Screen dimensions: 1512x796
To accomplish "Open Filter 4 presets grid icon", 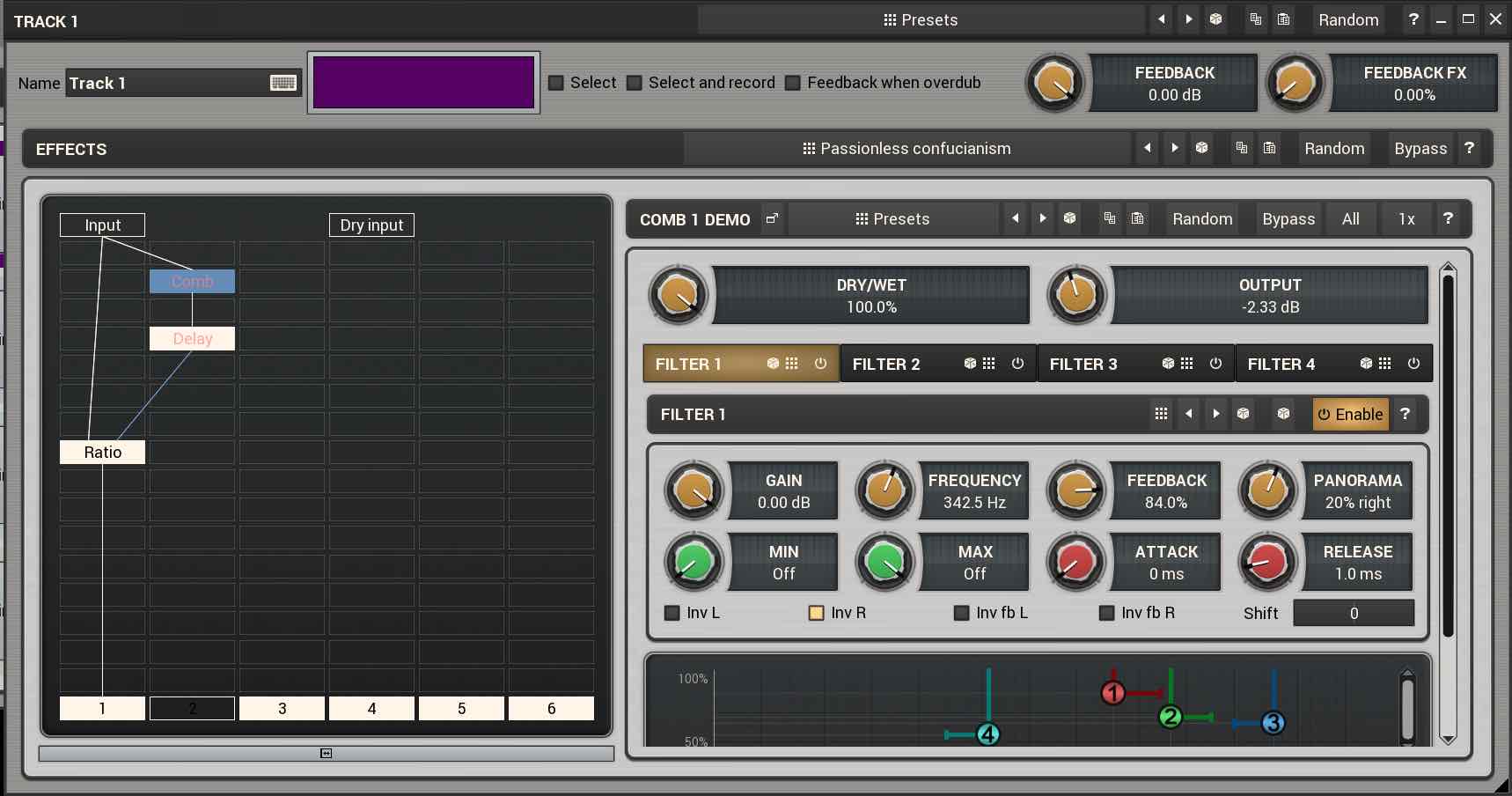I will coord(1385,364).
